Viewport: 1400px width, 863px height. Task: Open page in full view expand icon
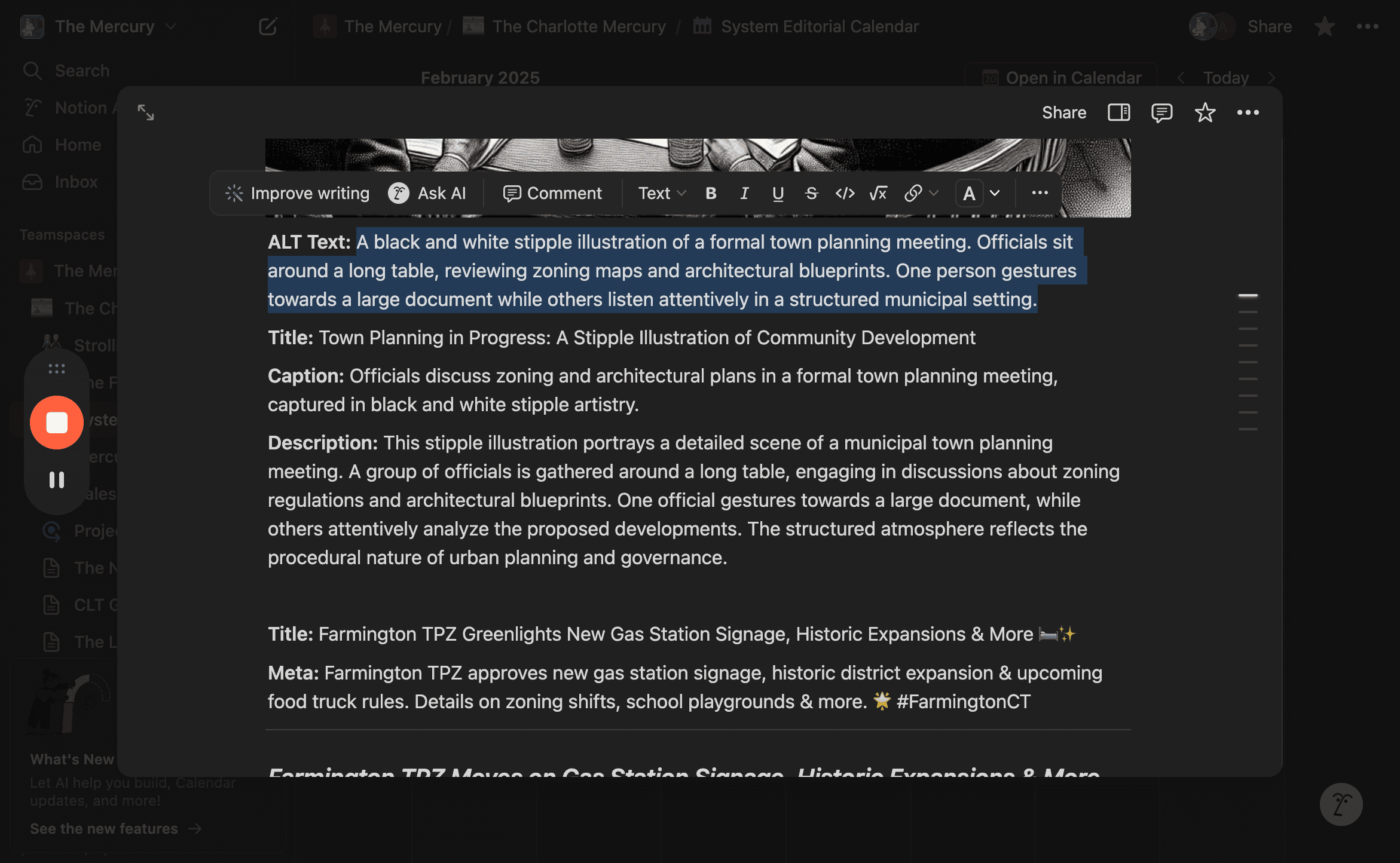point(146,112)
